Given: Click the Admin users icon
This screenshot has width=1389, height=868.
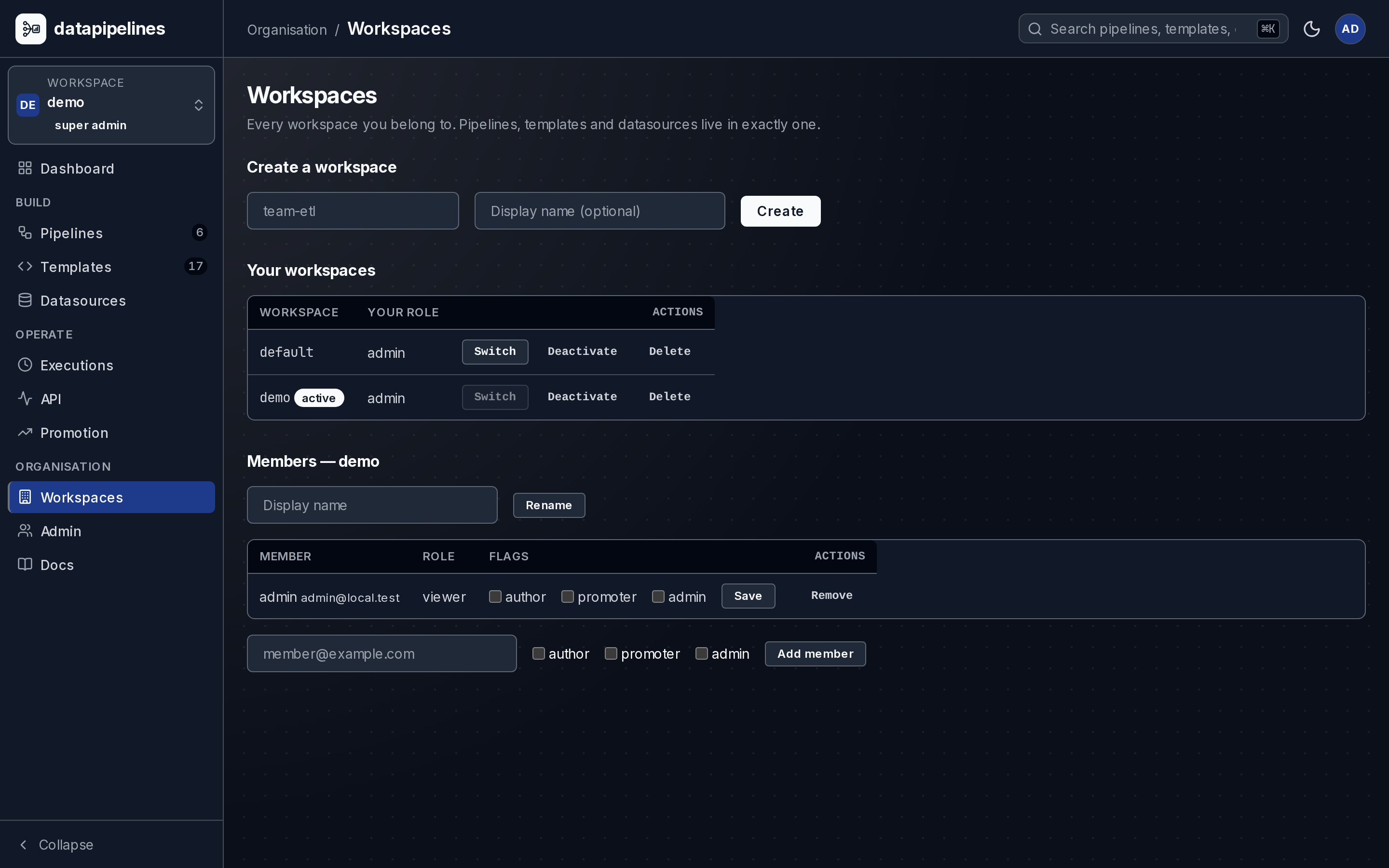Looking at the screenshot, I should point(25,531).
